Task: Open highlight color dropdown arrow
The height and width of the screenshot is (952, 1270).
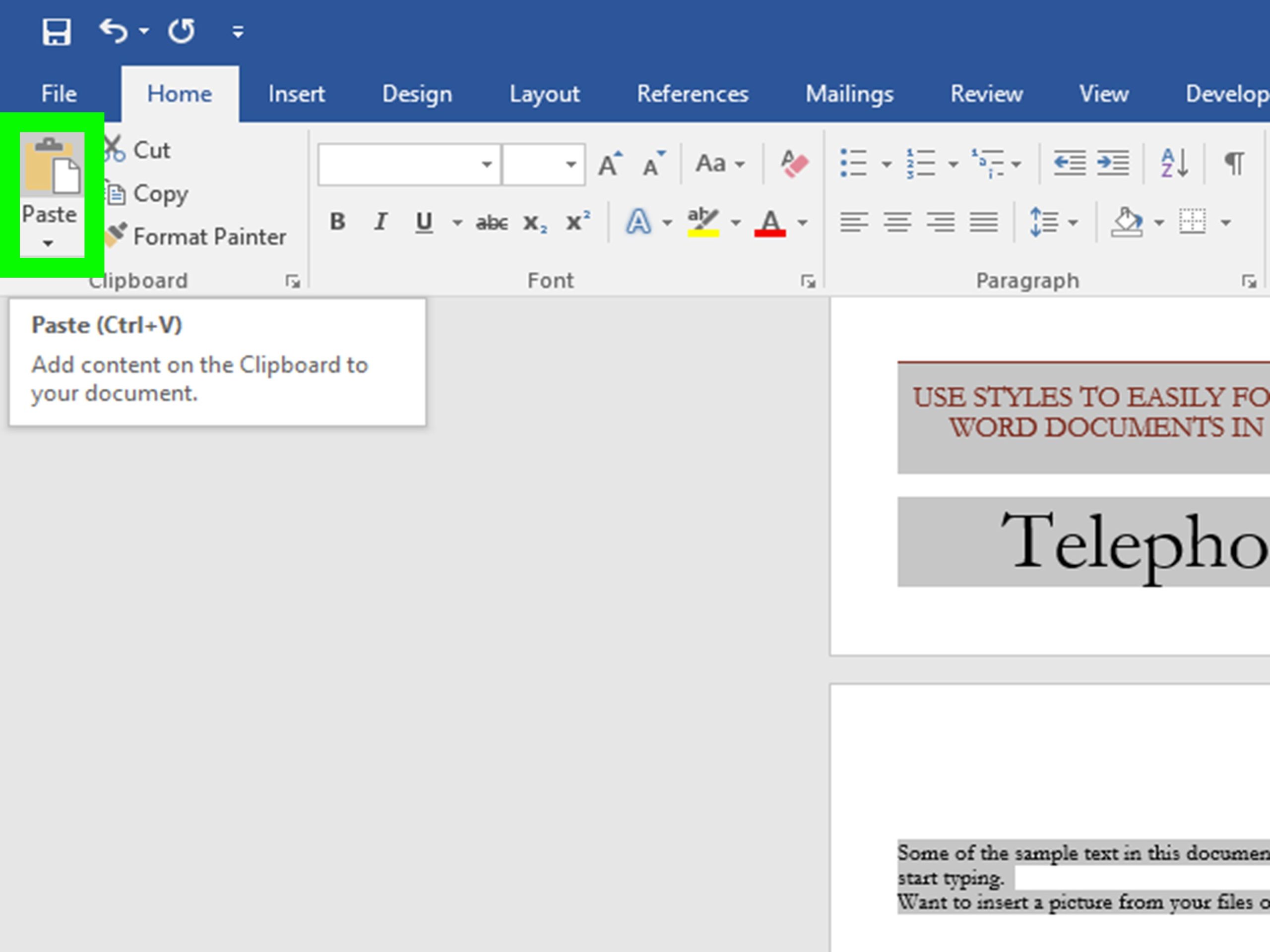Action: point(736,223)
